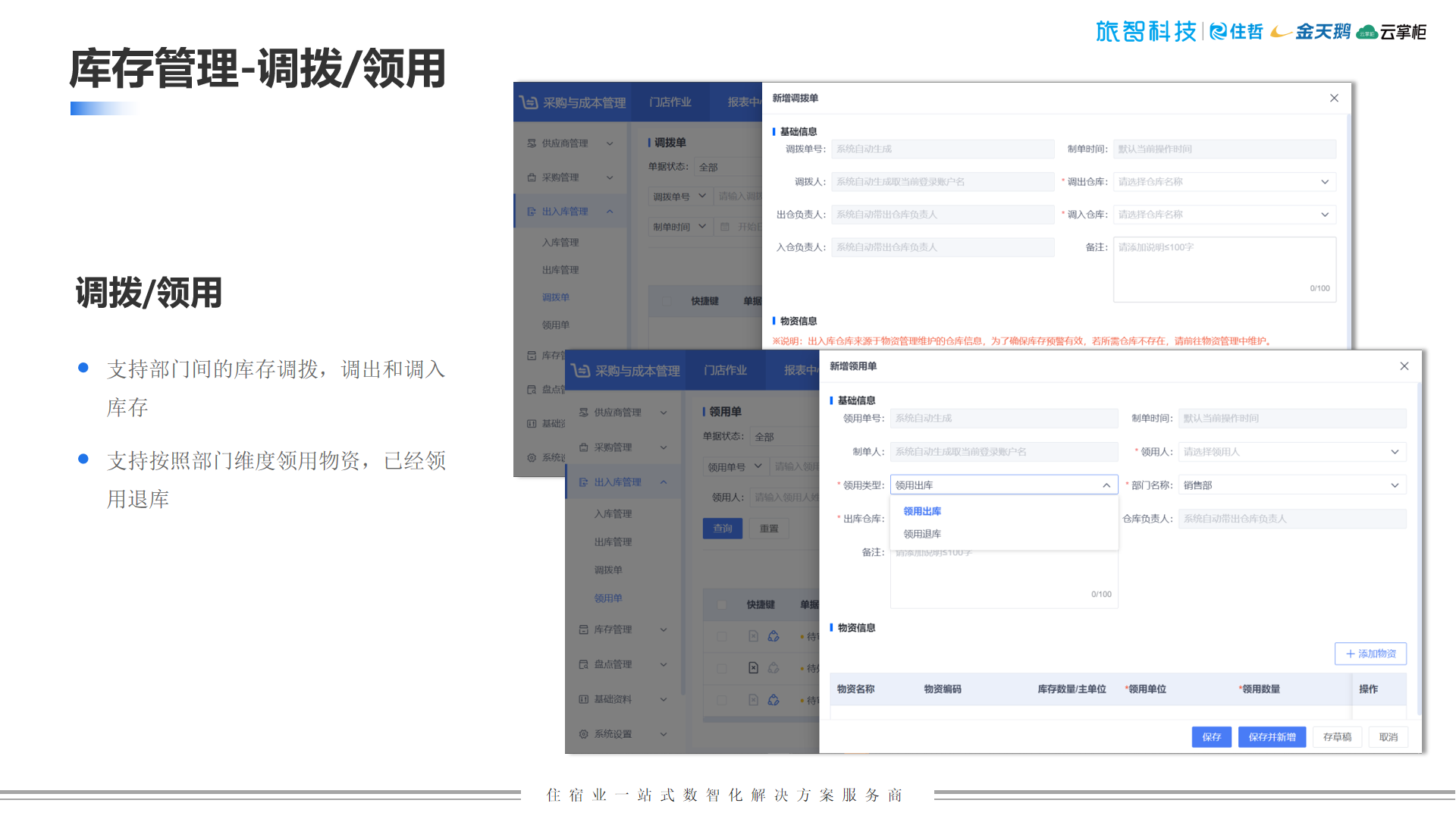Open the 领用人 selection dropdown
Viewport: 1456px width, 819px height.
click(x=1291, y=452)
